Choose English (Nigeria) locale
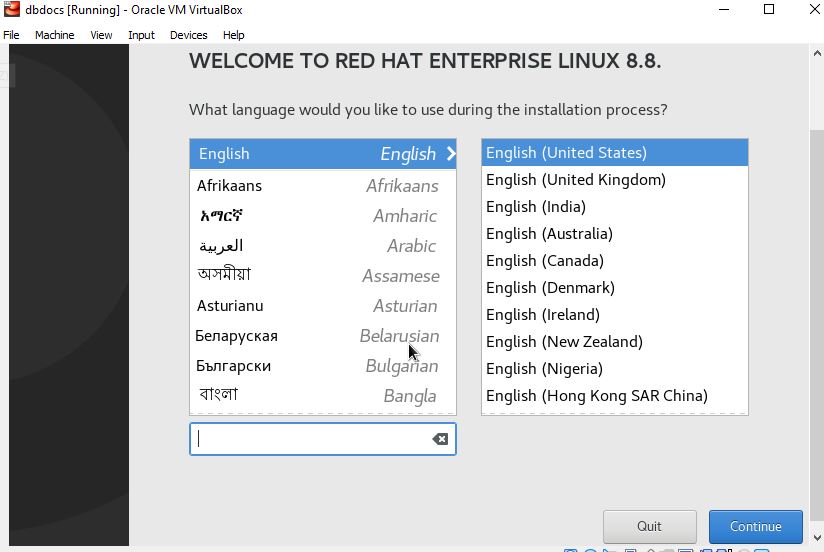Viewport: 824px width, 552px height. (x=615, y=369)
